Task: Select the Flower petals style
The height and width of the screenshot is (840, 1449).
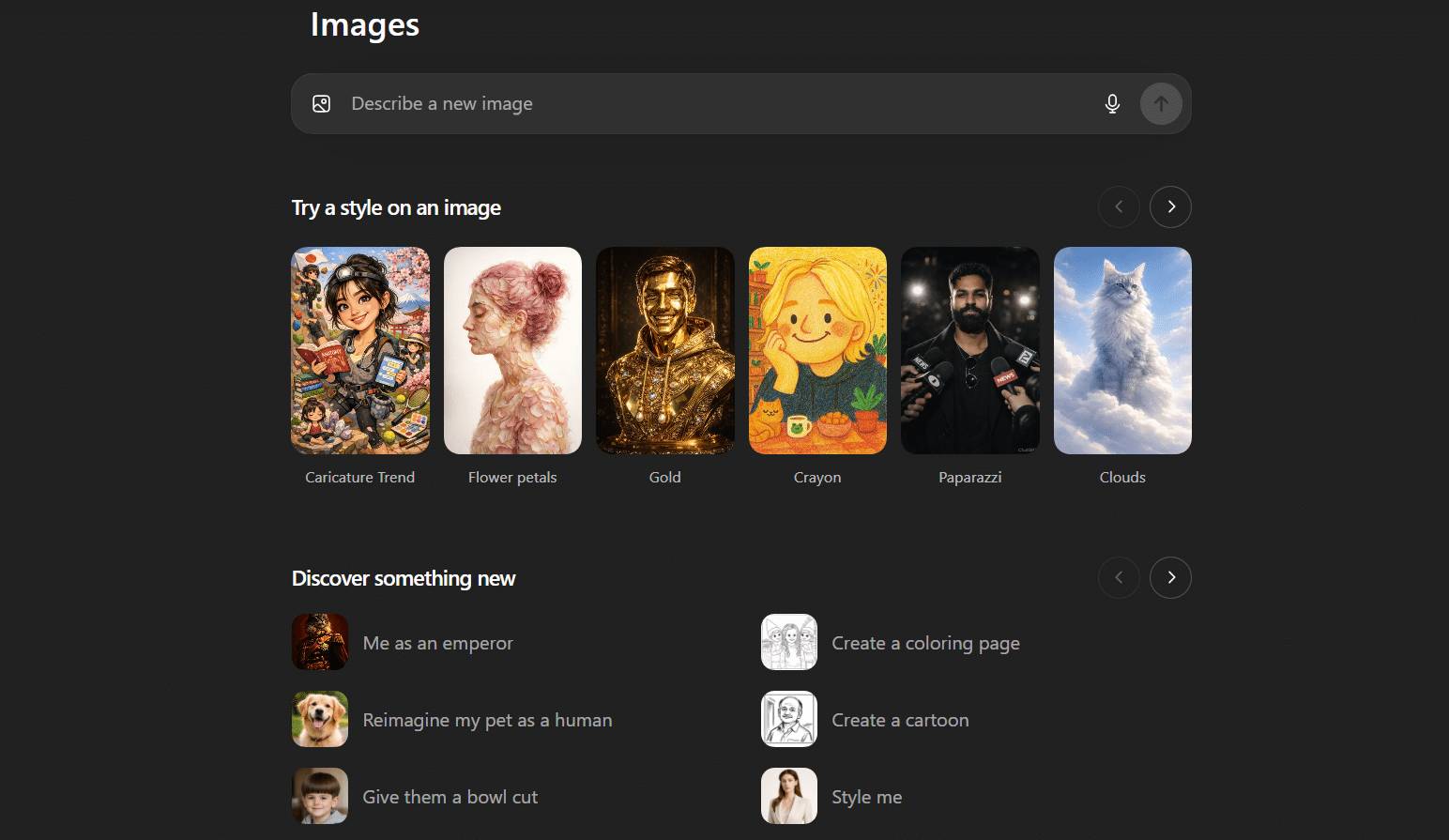Action: coord(512,350)
